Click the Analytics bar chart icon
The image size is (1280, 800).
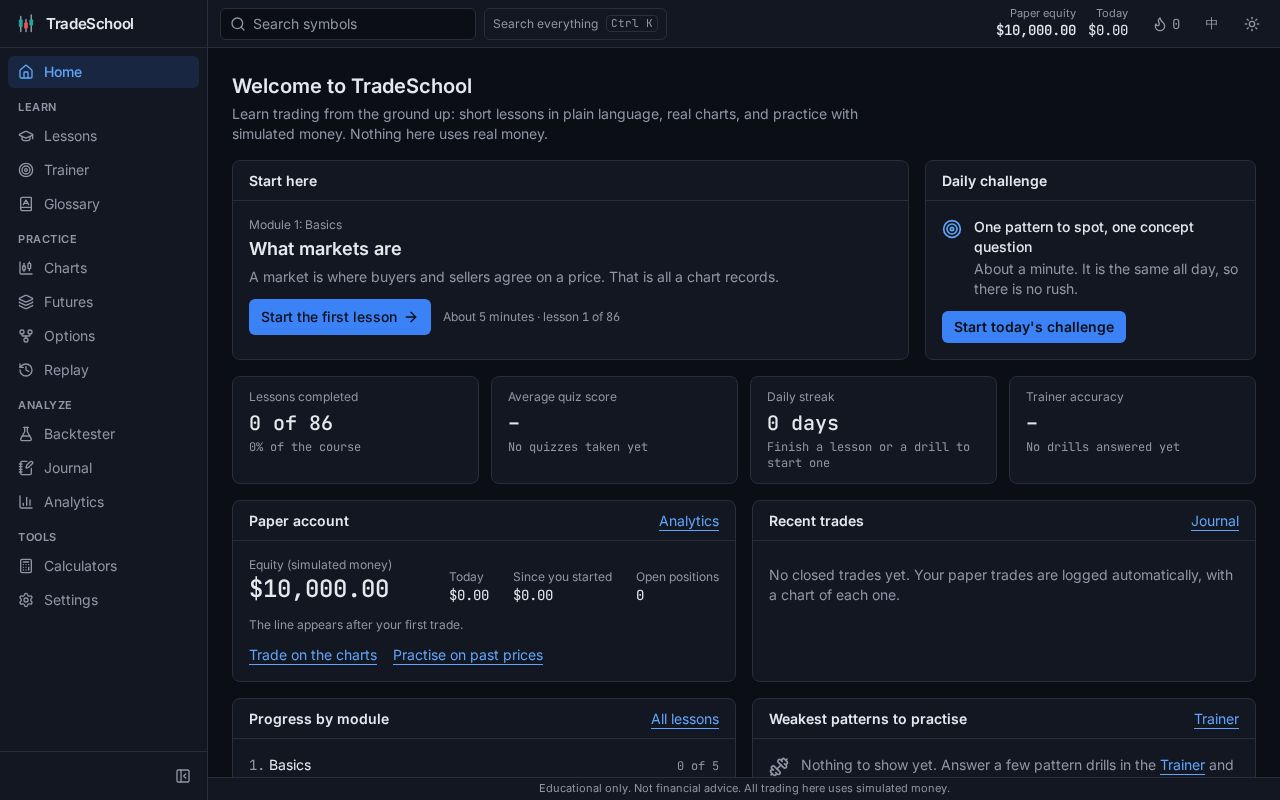click(26, 502)
